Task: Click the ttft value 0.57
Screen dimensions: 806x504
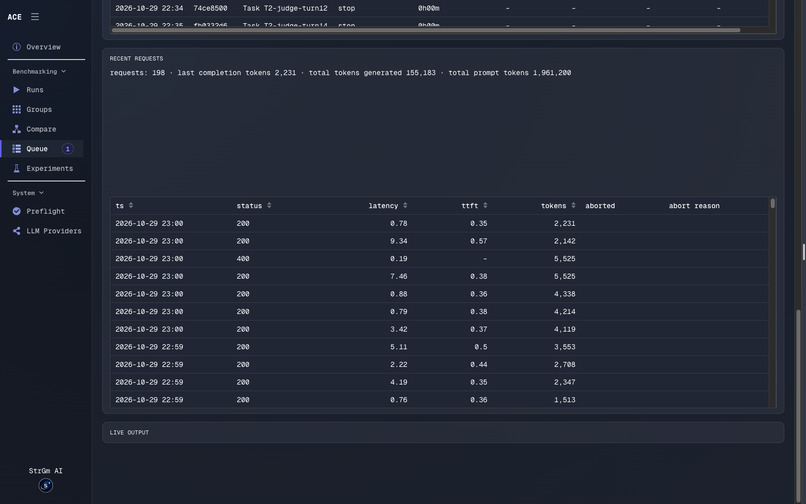Action: (x=479, y=241)
